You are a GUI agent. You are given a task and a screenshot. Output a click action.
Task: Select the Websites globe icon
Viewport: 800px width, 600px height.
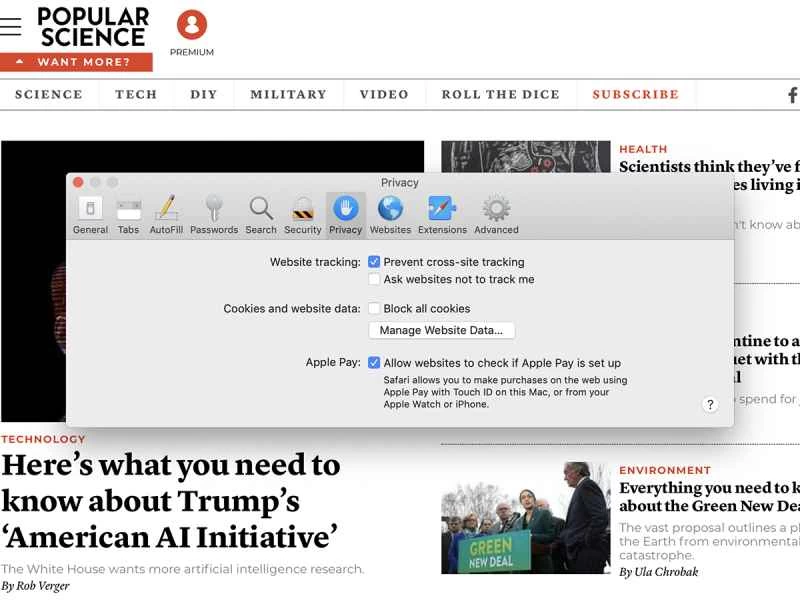pyautogui.click(x=390, y=214)
